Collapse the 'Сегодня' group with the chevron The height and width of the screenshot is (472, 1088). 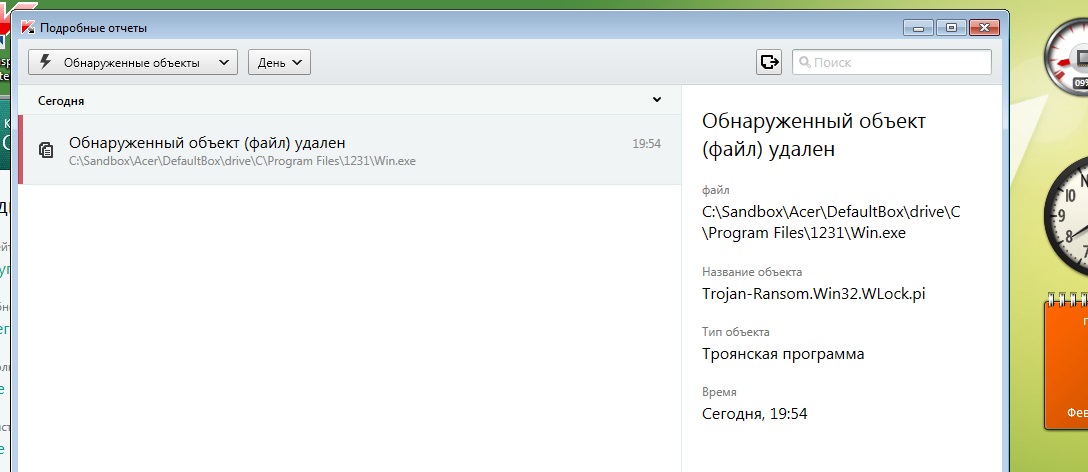pyautogui.click(x=657, y=100)
